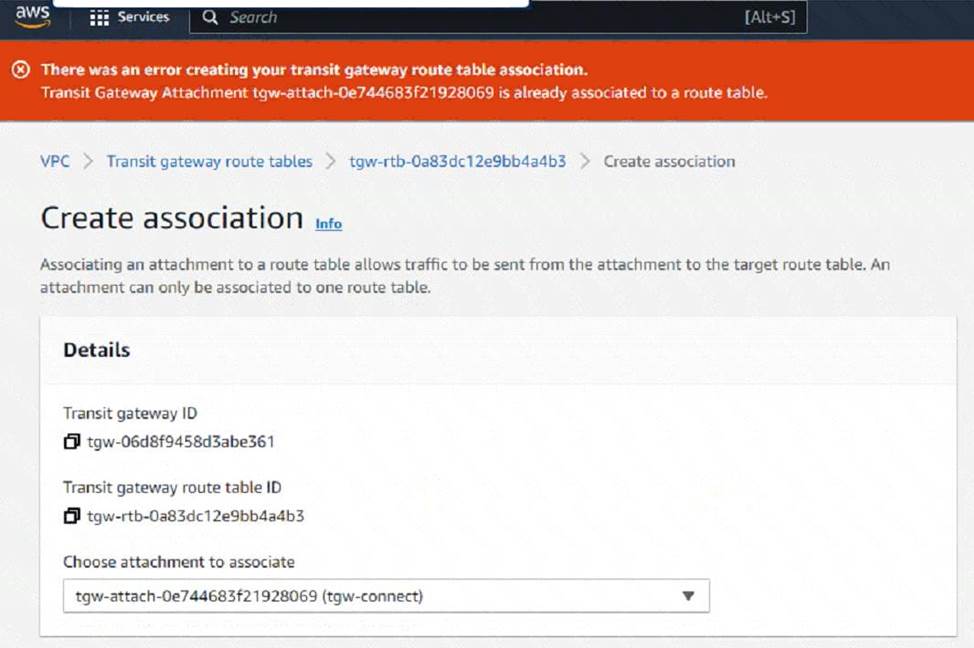Open the Services grid menu
The image size is (974, 648).
coord(99,17)
